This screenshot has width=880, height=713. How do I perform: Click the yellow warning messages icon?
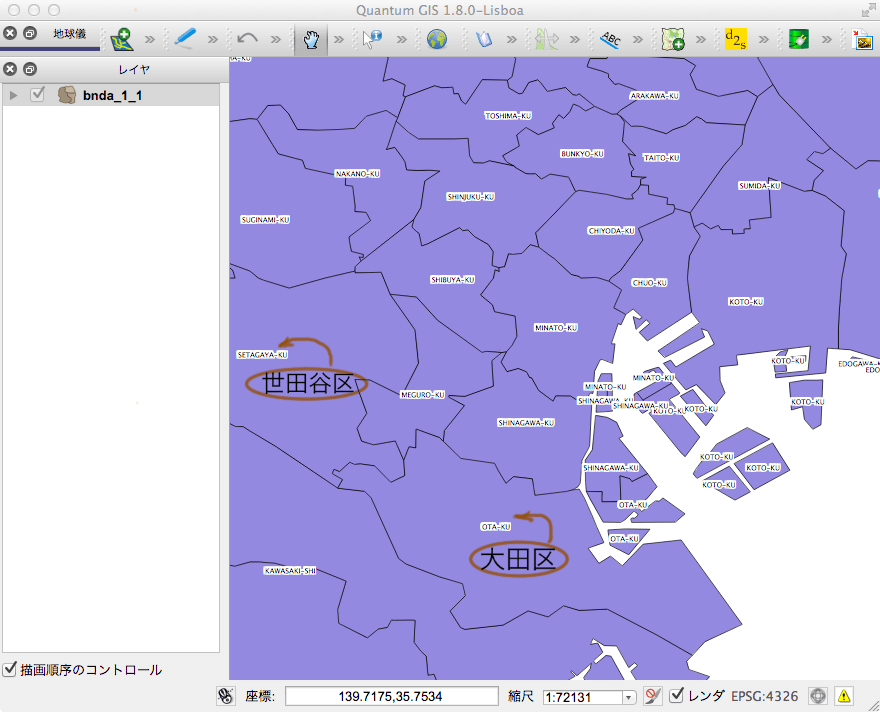[x=844, y=696]
